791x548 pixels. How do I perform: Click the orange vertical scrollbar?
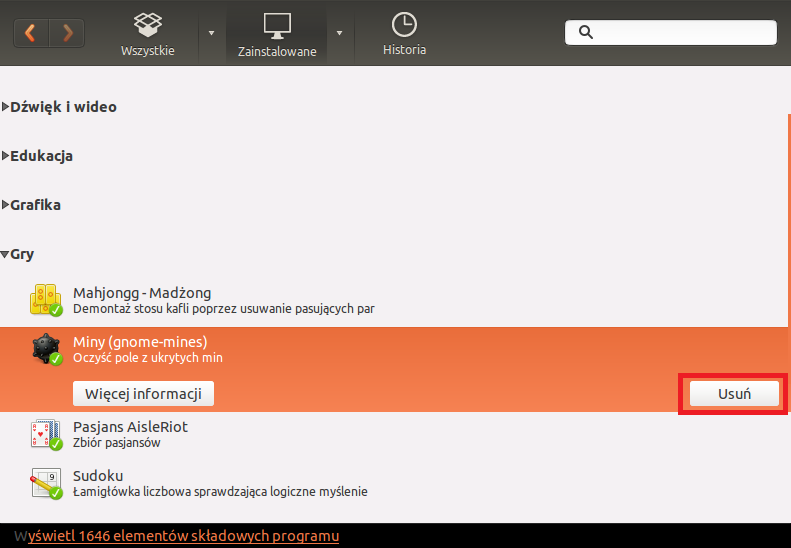[789, 262]
